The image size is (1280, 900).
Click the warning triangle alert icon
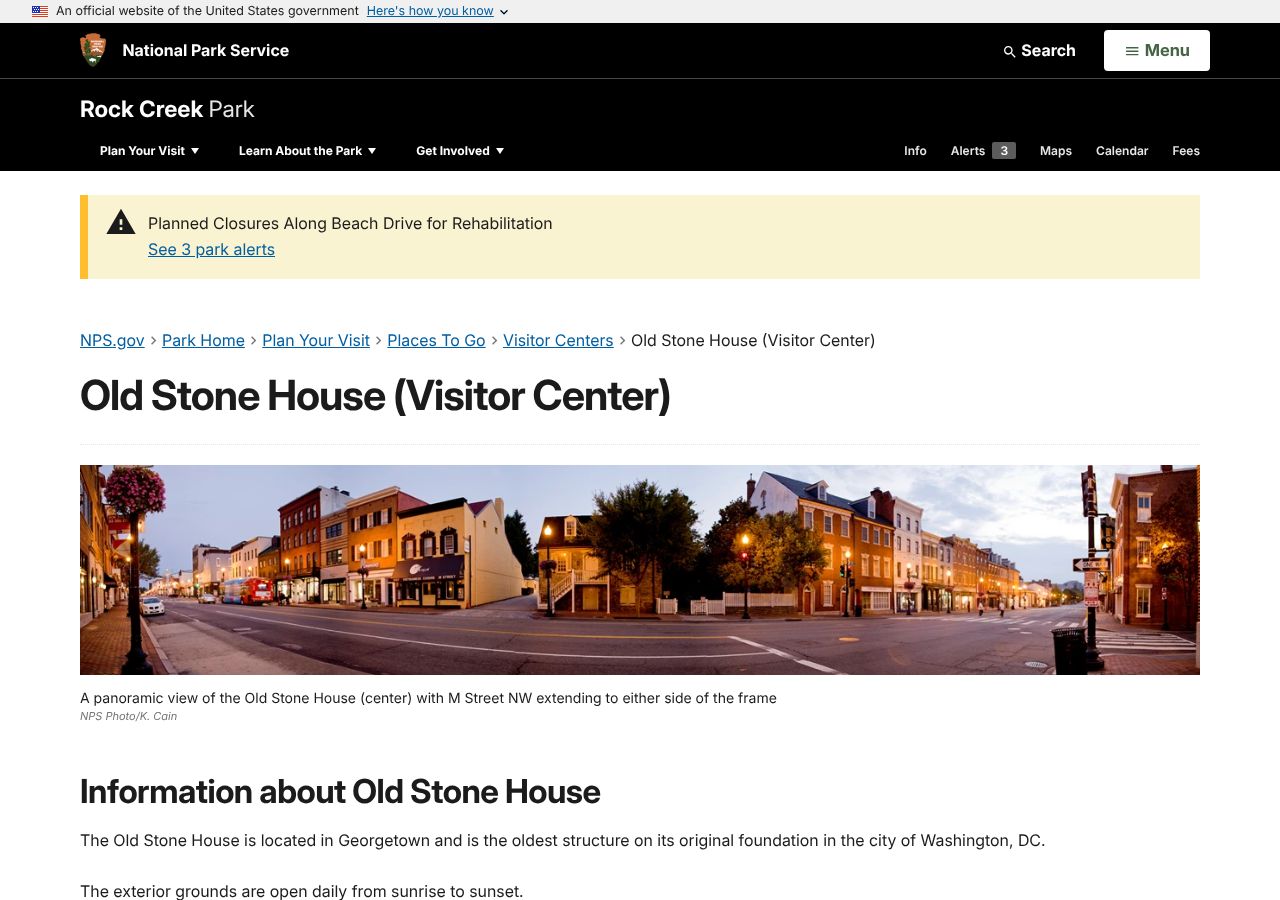[121, 222]
